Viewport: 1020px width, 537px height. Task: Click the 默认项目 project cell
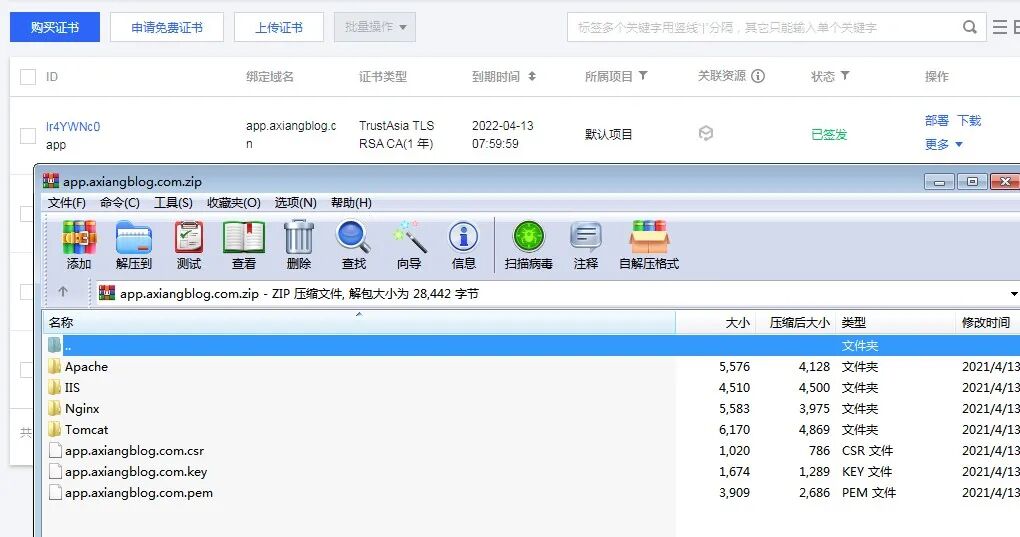[608, 135]
